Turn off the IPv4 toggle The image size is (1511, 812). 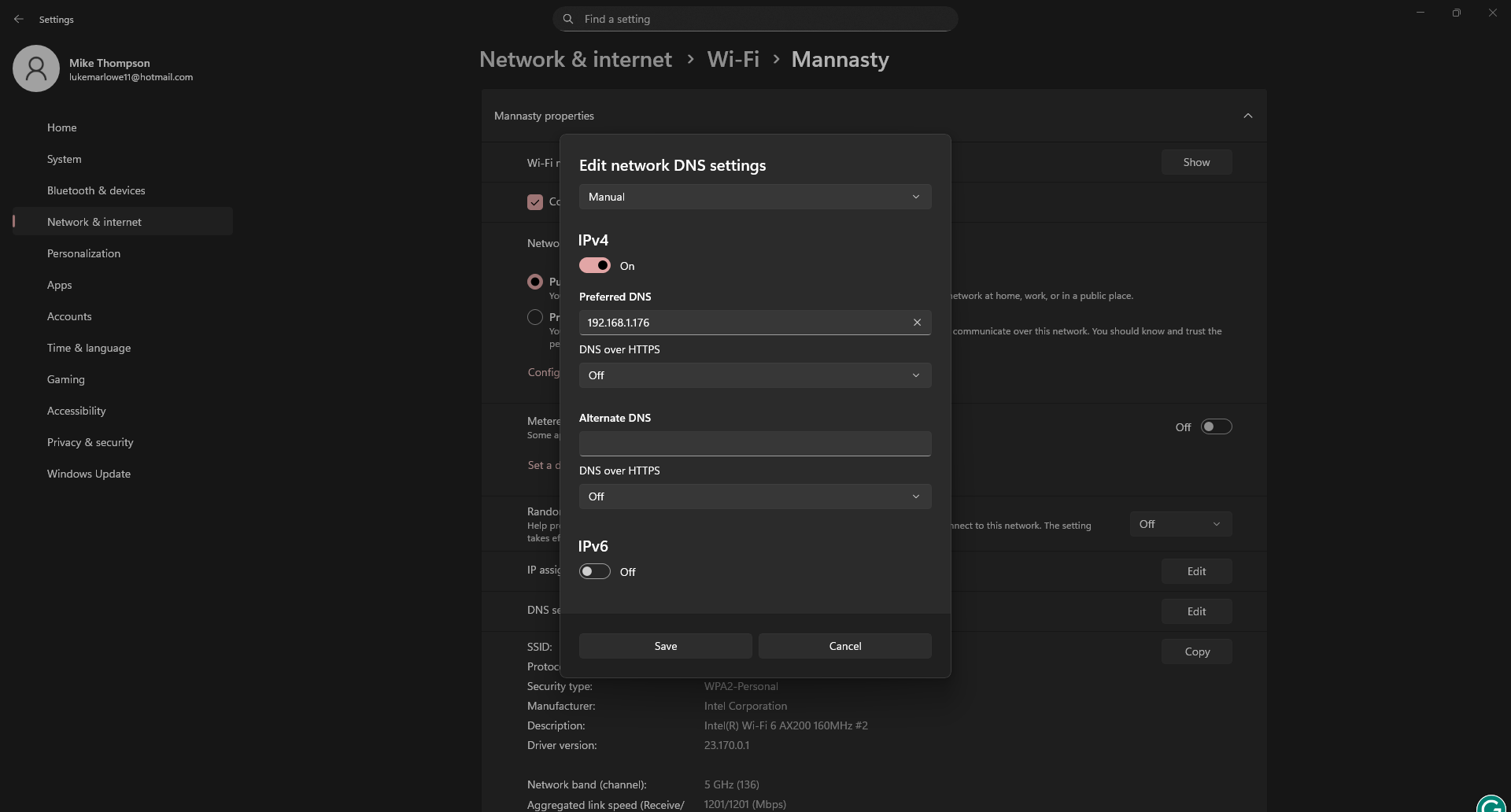click(x=595, y=266)
